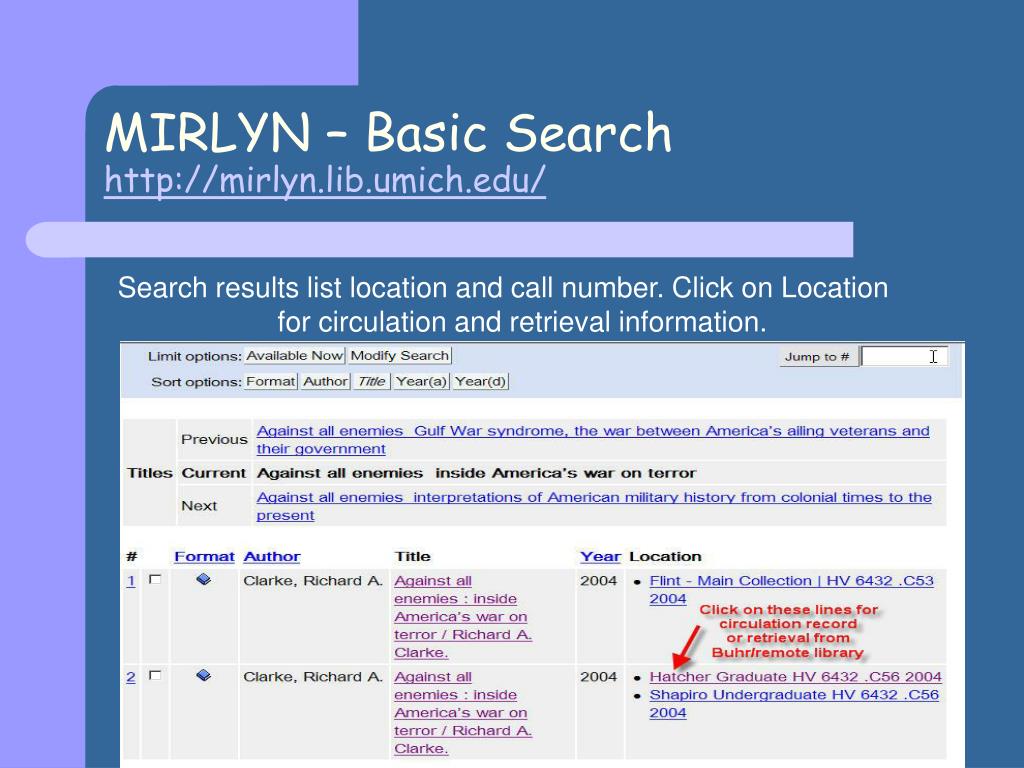This screenshot has width=1024, height=768.
Task: Click the book format icon in row 2
Action: click(204, 675)
